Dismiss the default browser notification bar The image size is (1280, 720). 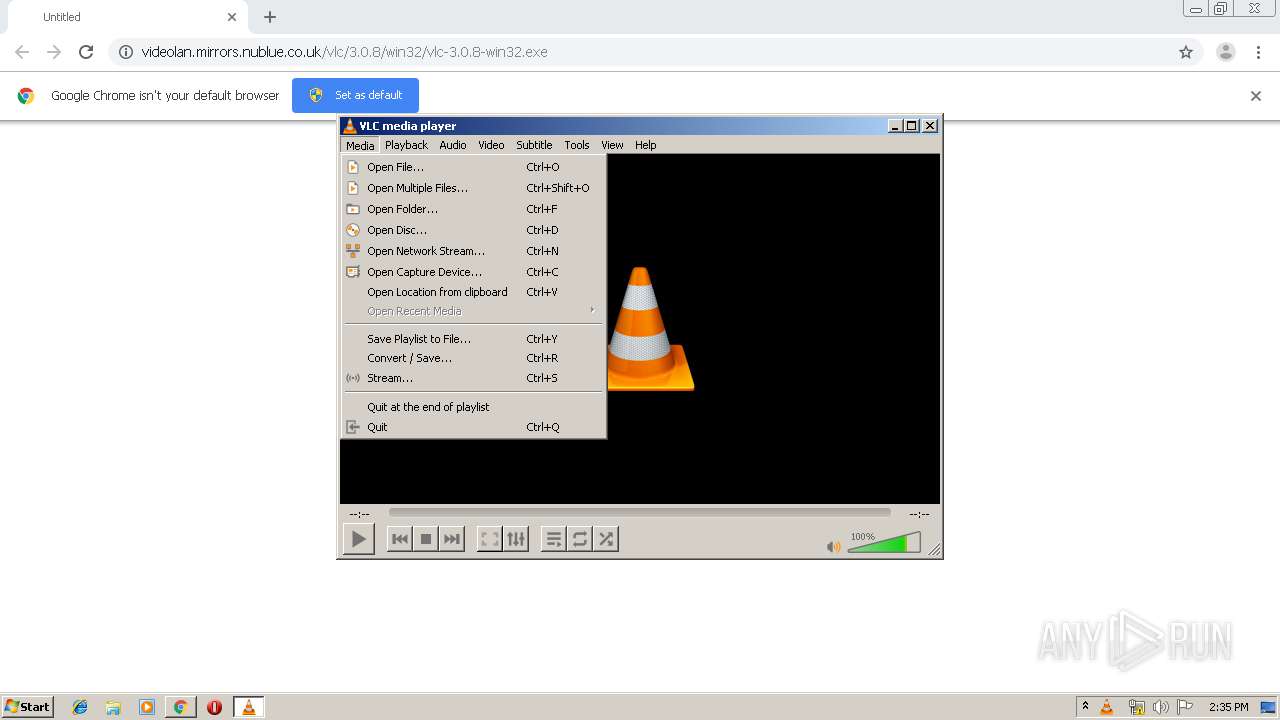[1256, 96]
